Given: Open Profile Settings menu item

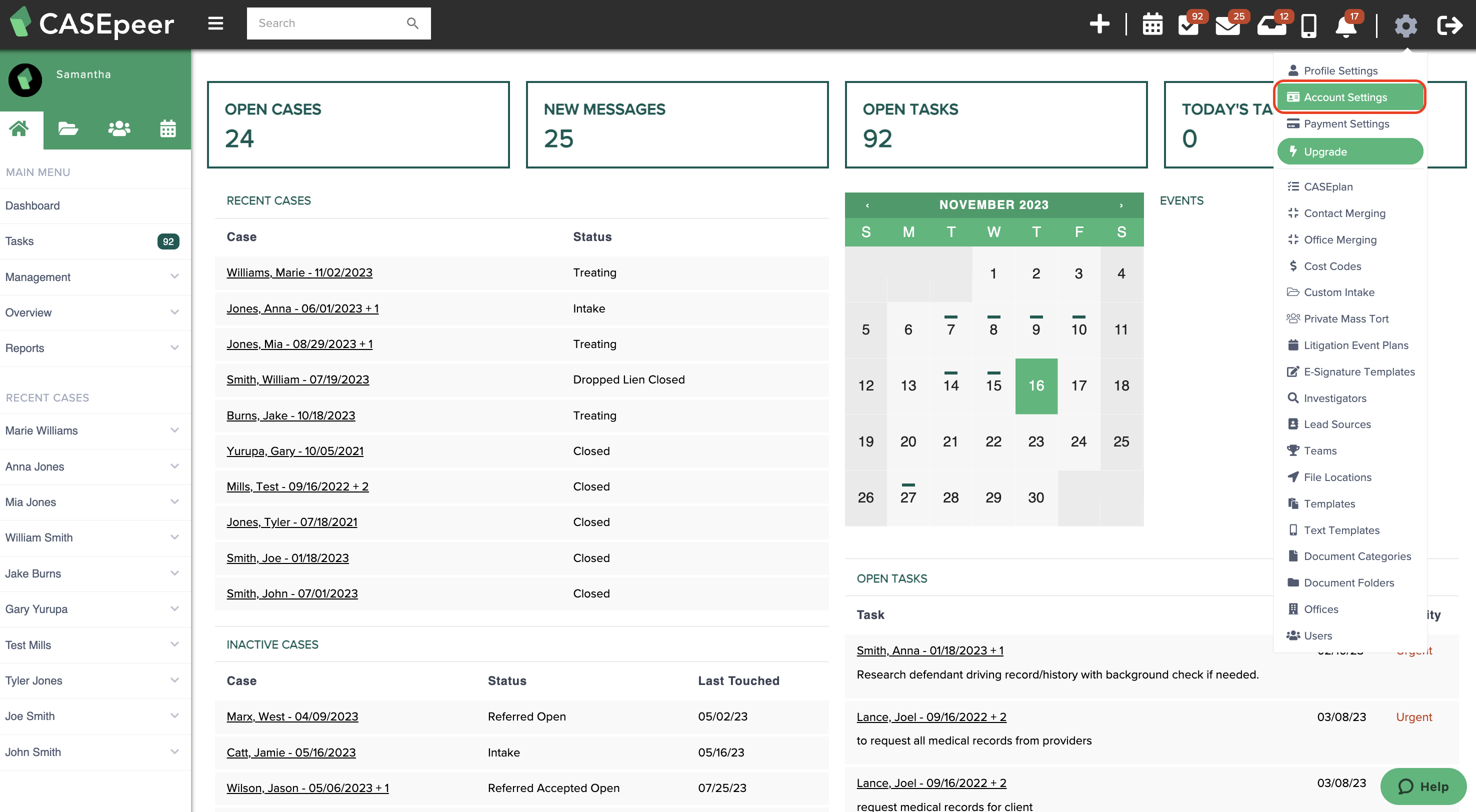Looking at the screenshot, I should (x=1340, y=70).
